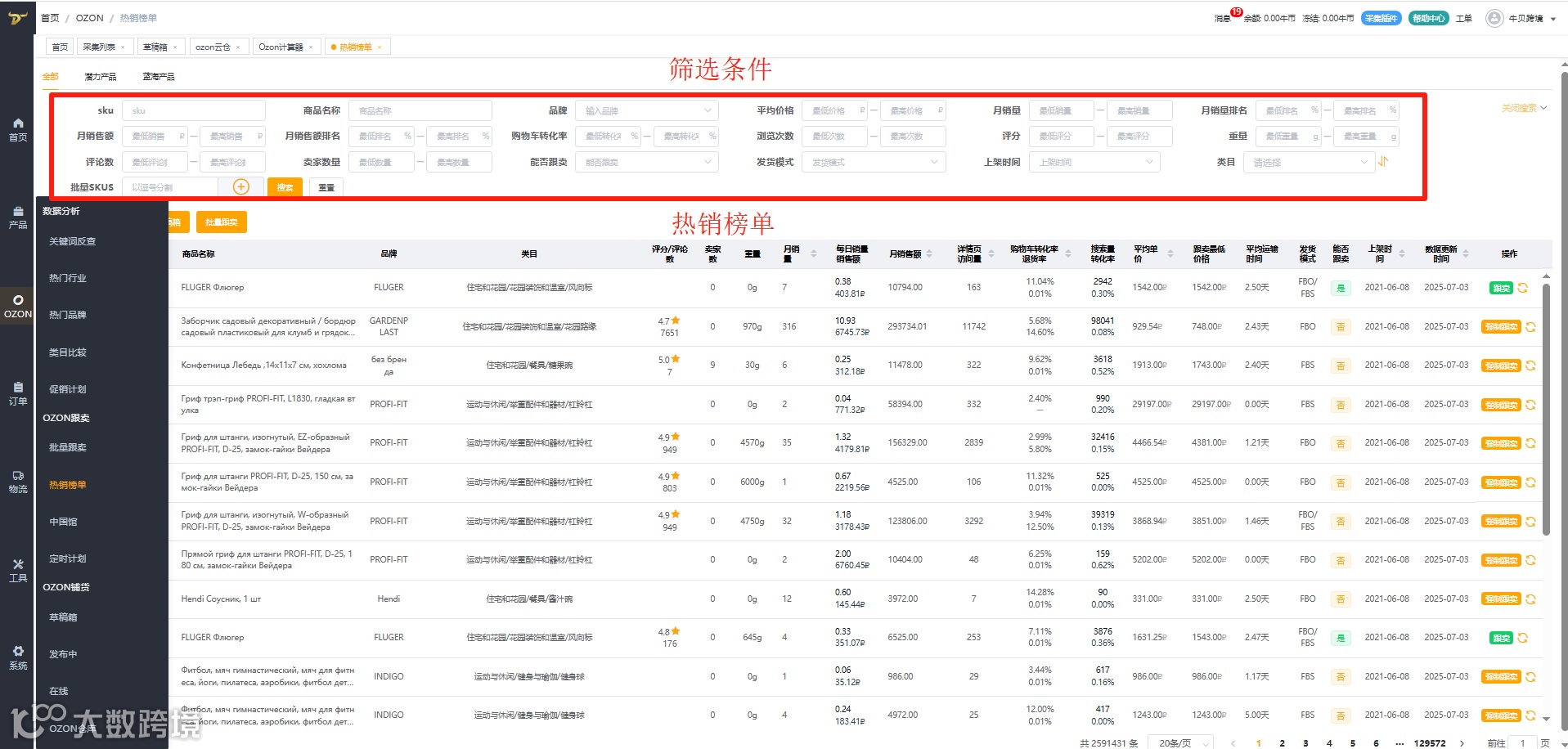Screen dimensions: 1568x749
Task: Click the sku input field
Action: pyautogui.click(x=194, y=110)
